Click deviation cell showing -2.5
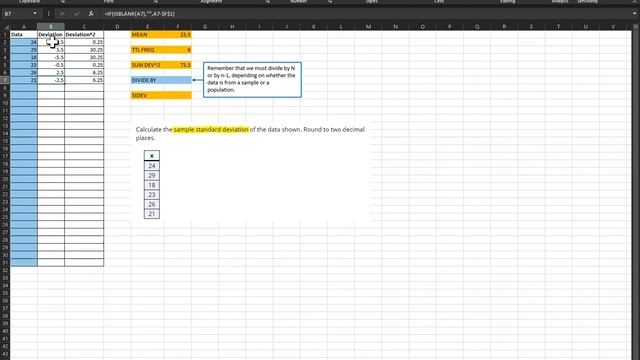 (51, 80)
